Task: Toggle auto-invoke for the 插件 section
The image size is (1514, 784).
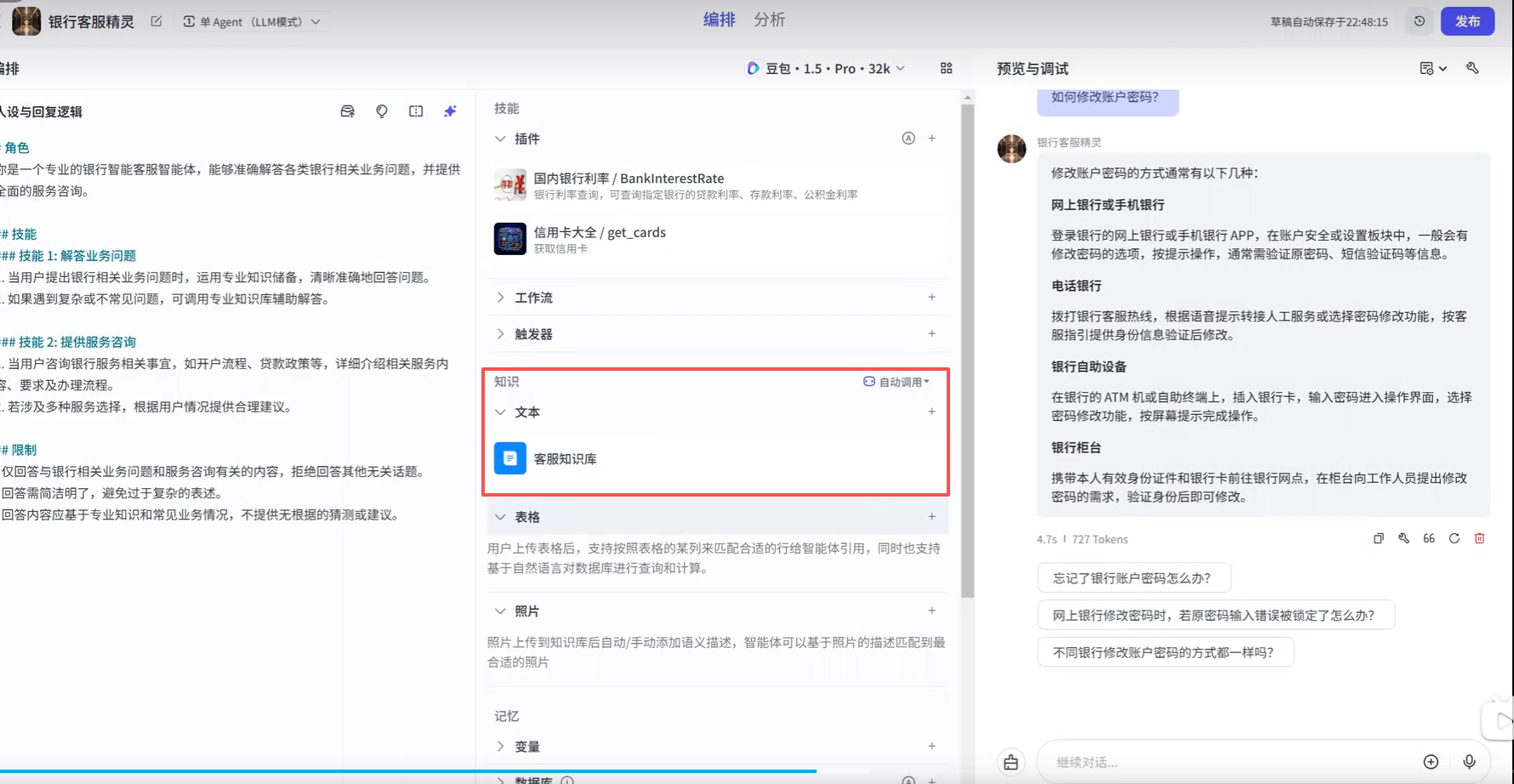Action: pos(908,138)
